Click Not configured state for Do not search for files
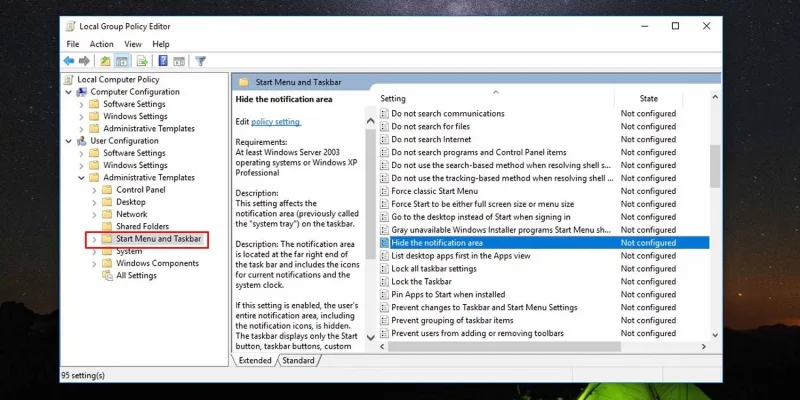 coord(648,127)
